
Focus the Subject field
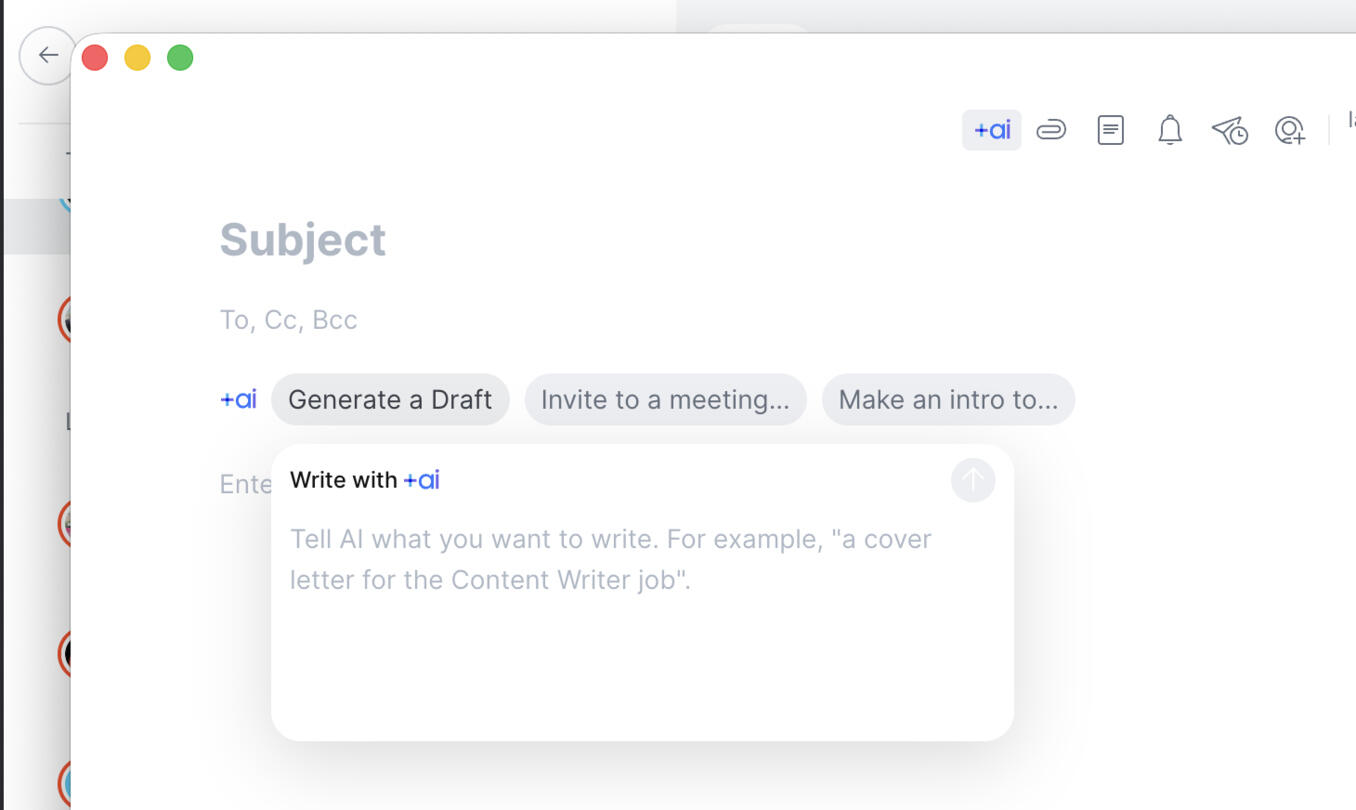(302, 240)
